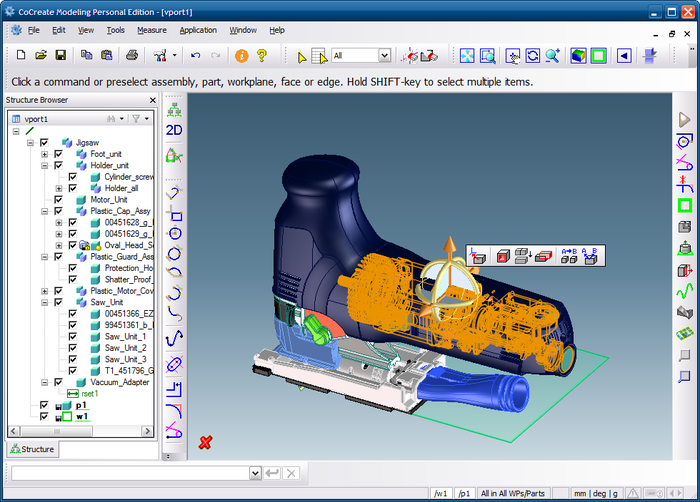The image size is (700, 502).
Task: Toggle the Foot_unit checkbox
Action: 58,154
